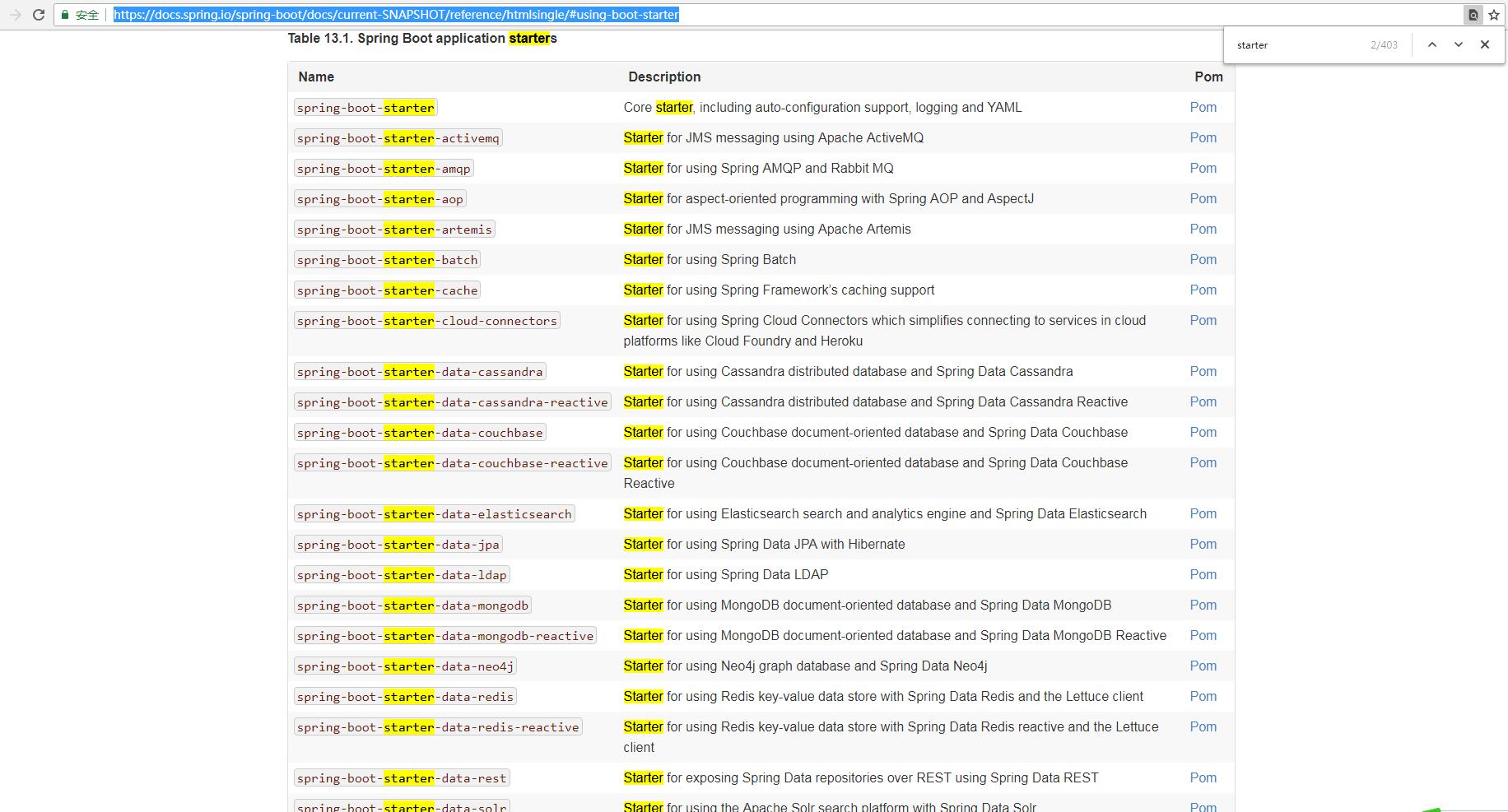Screen dimensions: 1508x812
Task: Open the Pom link for the Artemis starter
Action: click(x=1203, y=229)
